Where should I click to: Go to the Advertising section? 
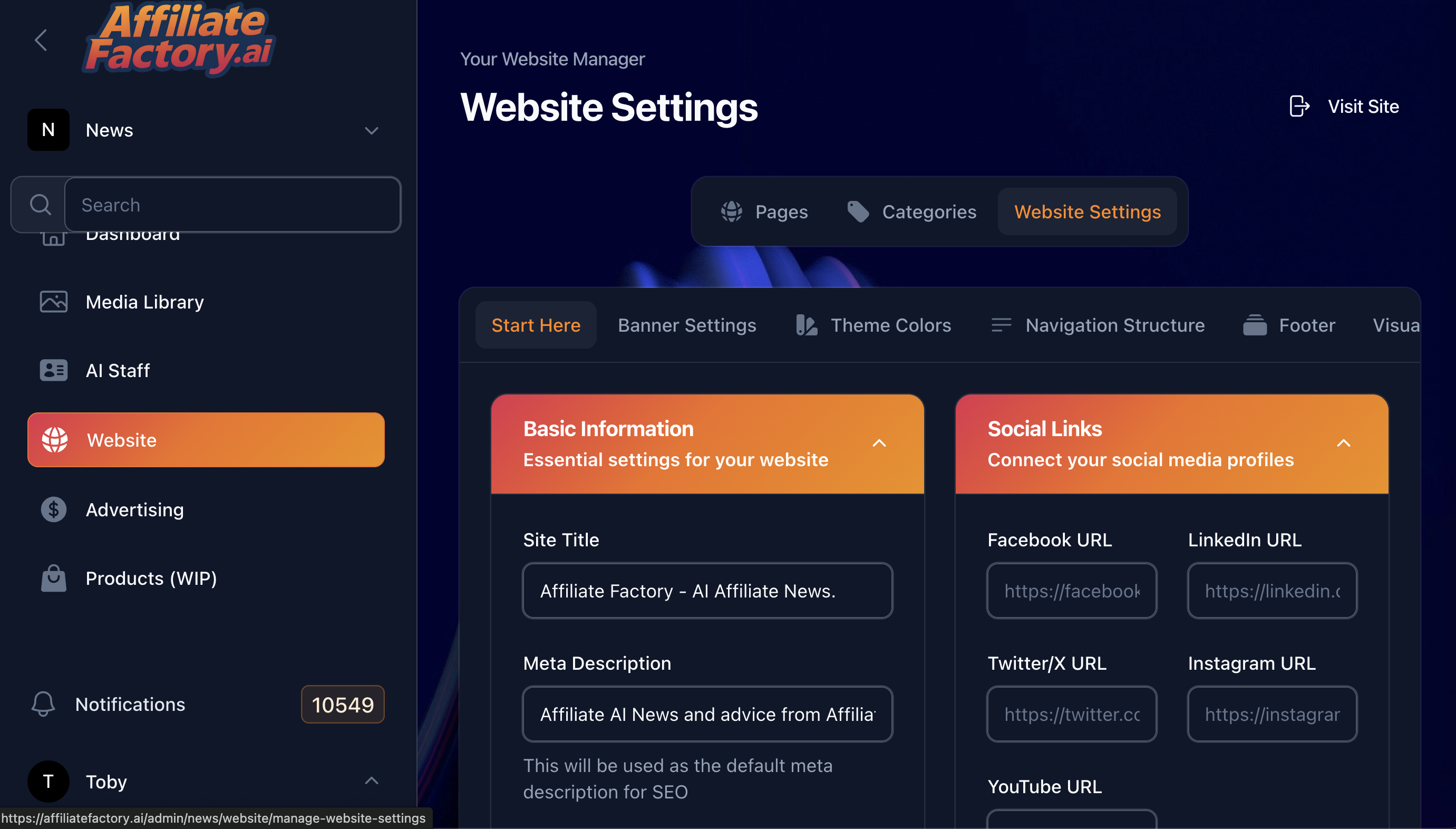(x=134, y=509)
